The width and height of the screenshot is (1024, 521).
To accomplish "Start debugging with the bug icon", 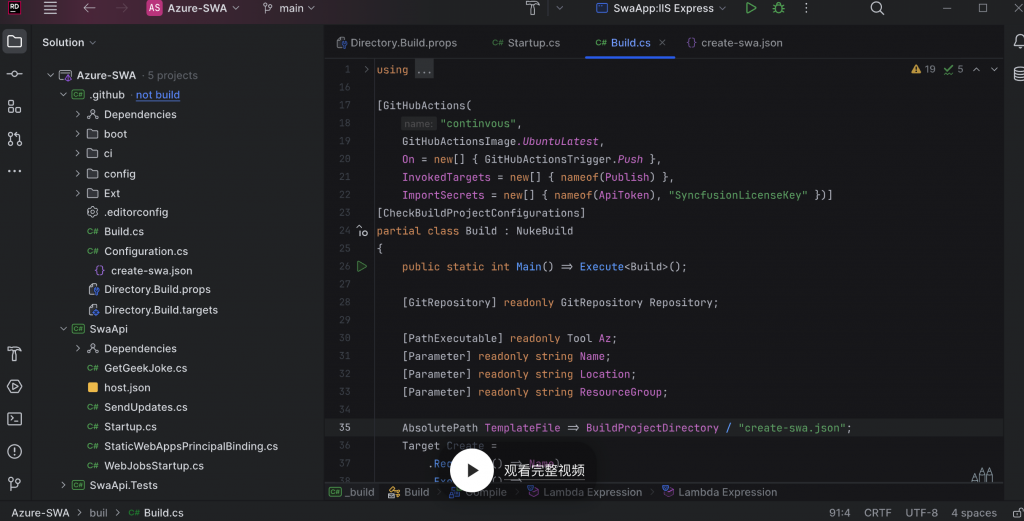I will coord(778,8).
